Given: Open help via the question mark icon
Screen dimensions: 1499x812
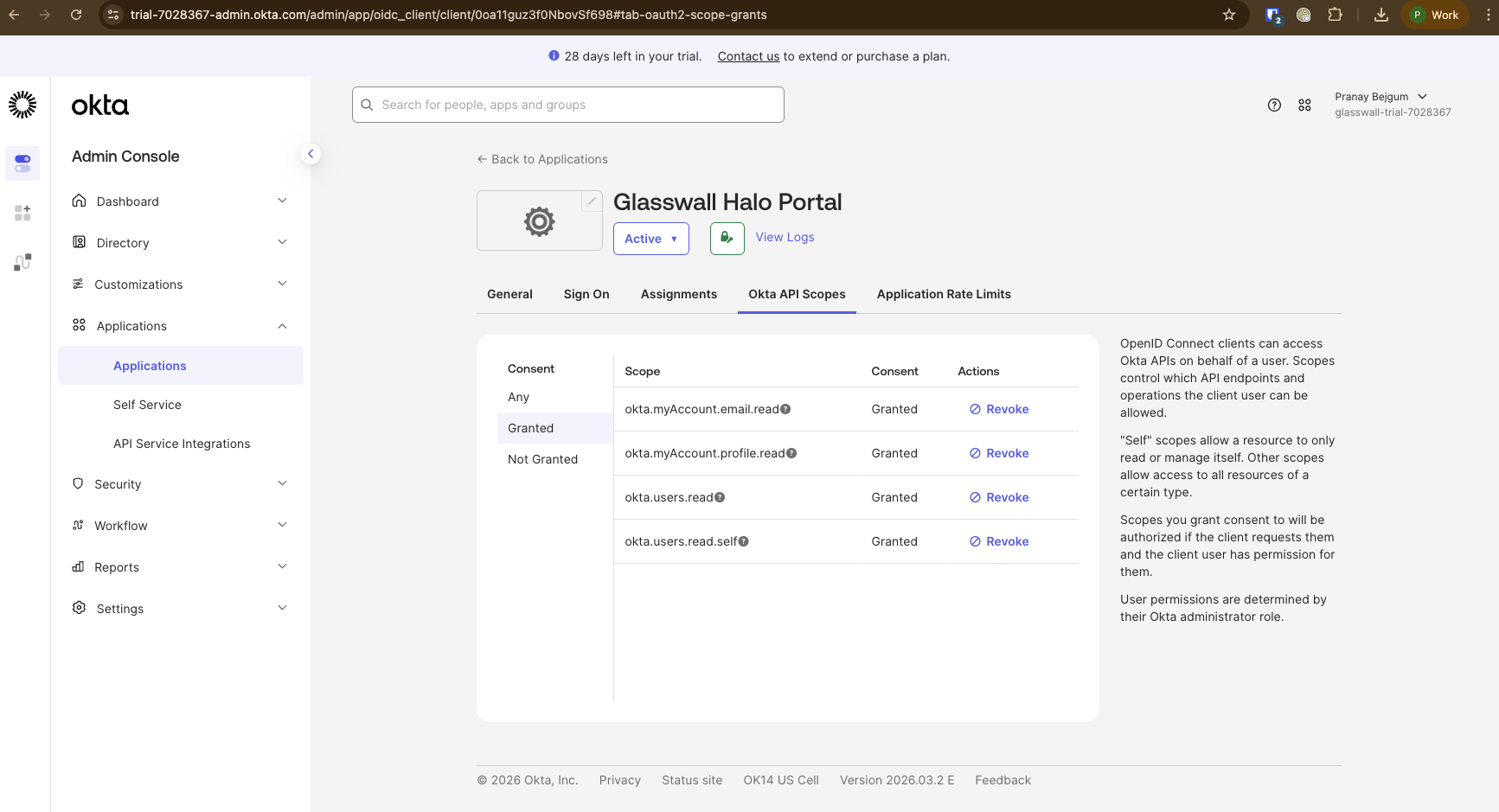Looking at the screenshot, I should click(1274, 105).
